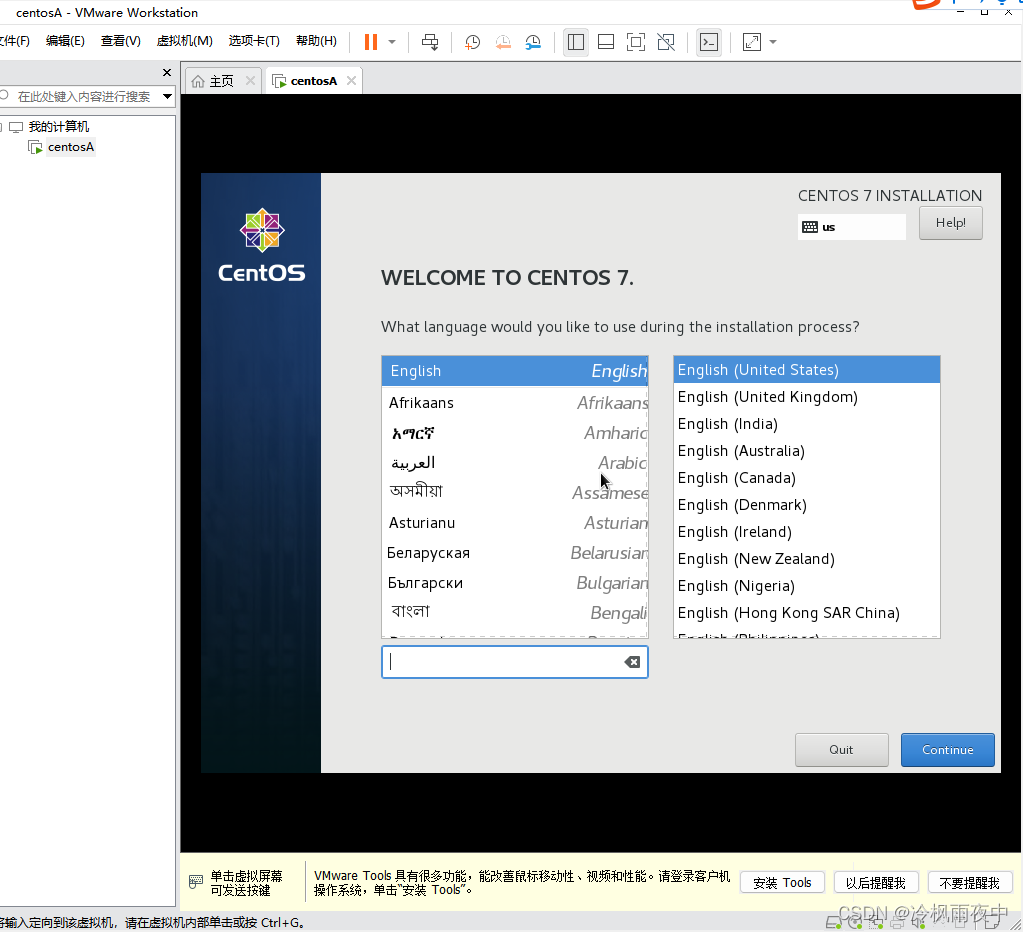This screenshot has height=932, width=1023.
Task: Choose English (India) locale
Action: (x=806, y=424)
